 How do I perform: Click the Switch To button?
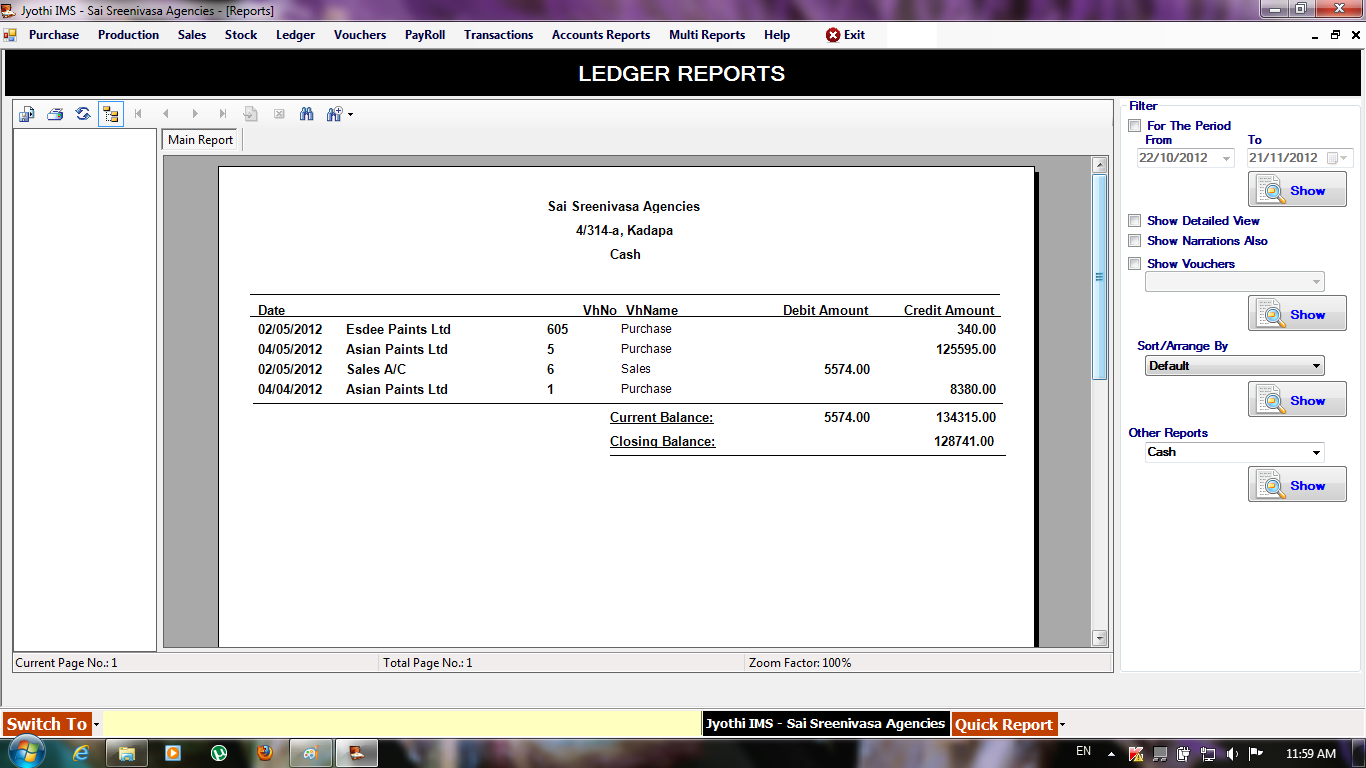click(47, 724)
